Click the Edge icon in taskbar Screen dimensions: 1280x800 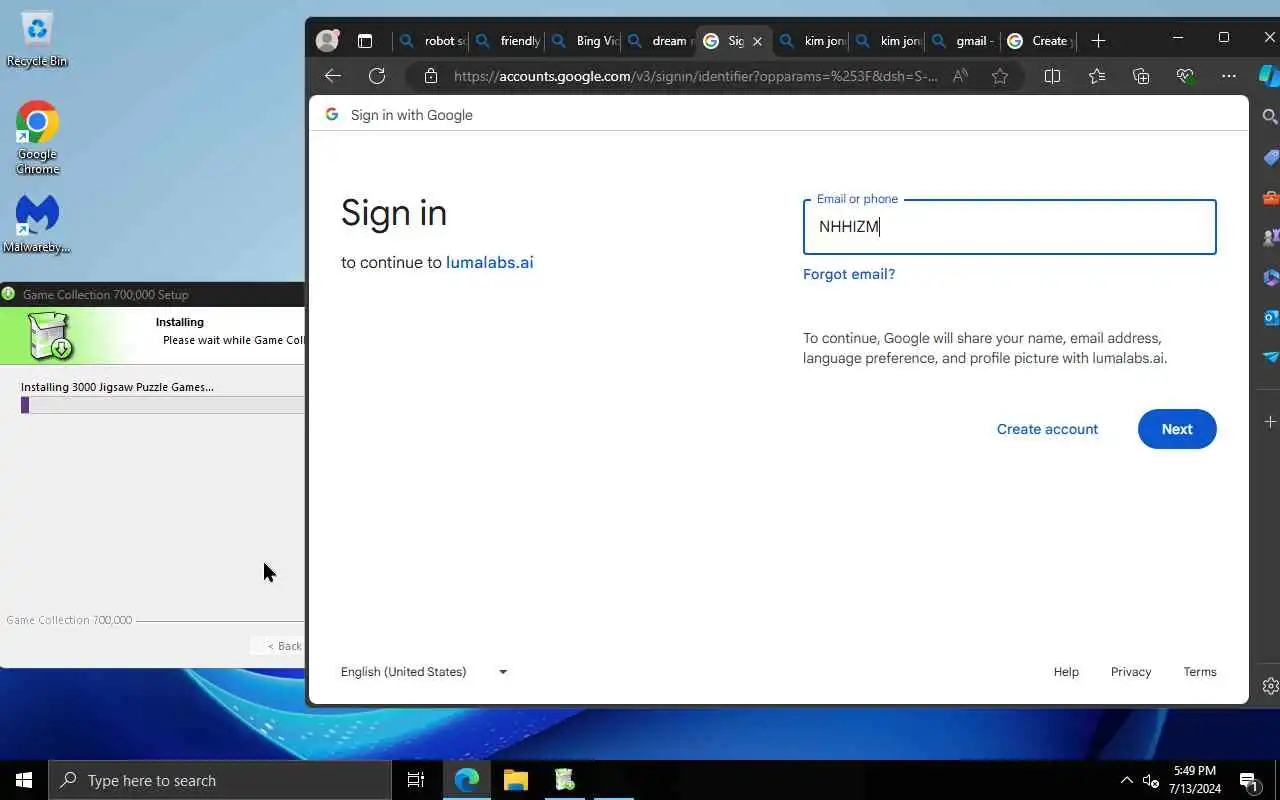point(467,780)
